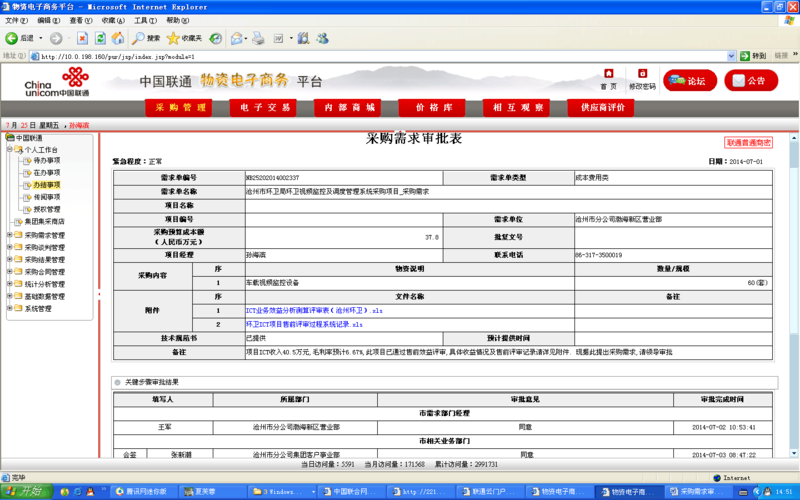Switch to the 采购管理 tab
This screenshot has height=500, width=800.
pos(179,108)
